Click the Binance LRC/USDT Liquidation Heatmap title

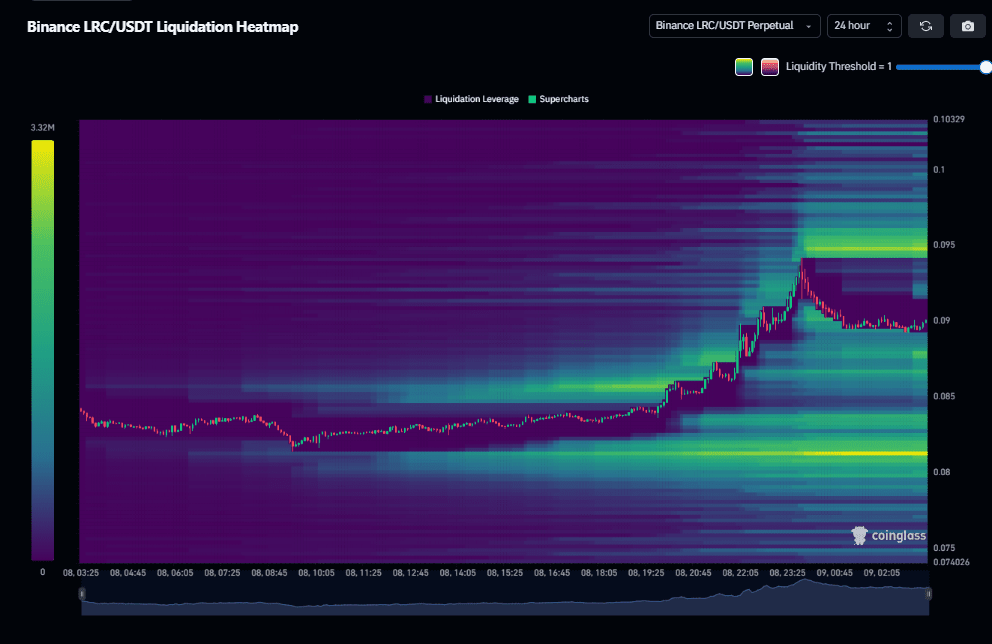tap(162, 27)
